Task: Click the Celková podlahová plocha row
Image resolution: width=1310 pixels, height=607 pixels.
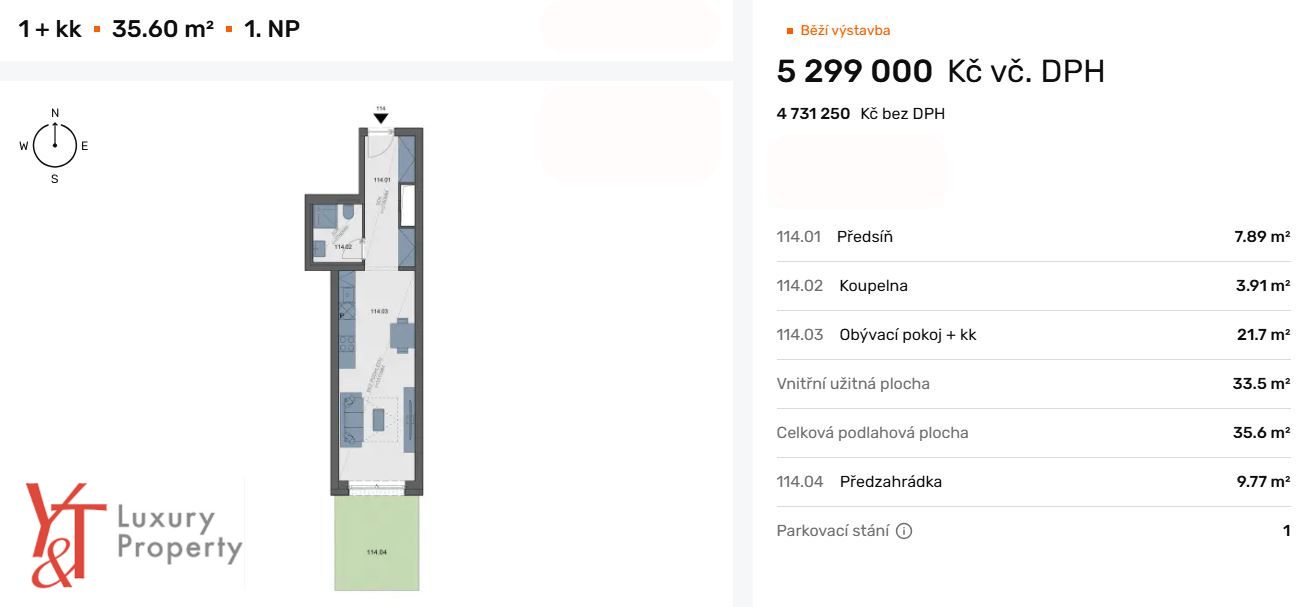Action: coord(1033,433)
